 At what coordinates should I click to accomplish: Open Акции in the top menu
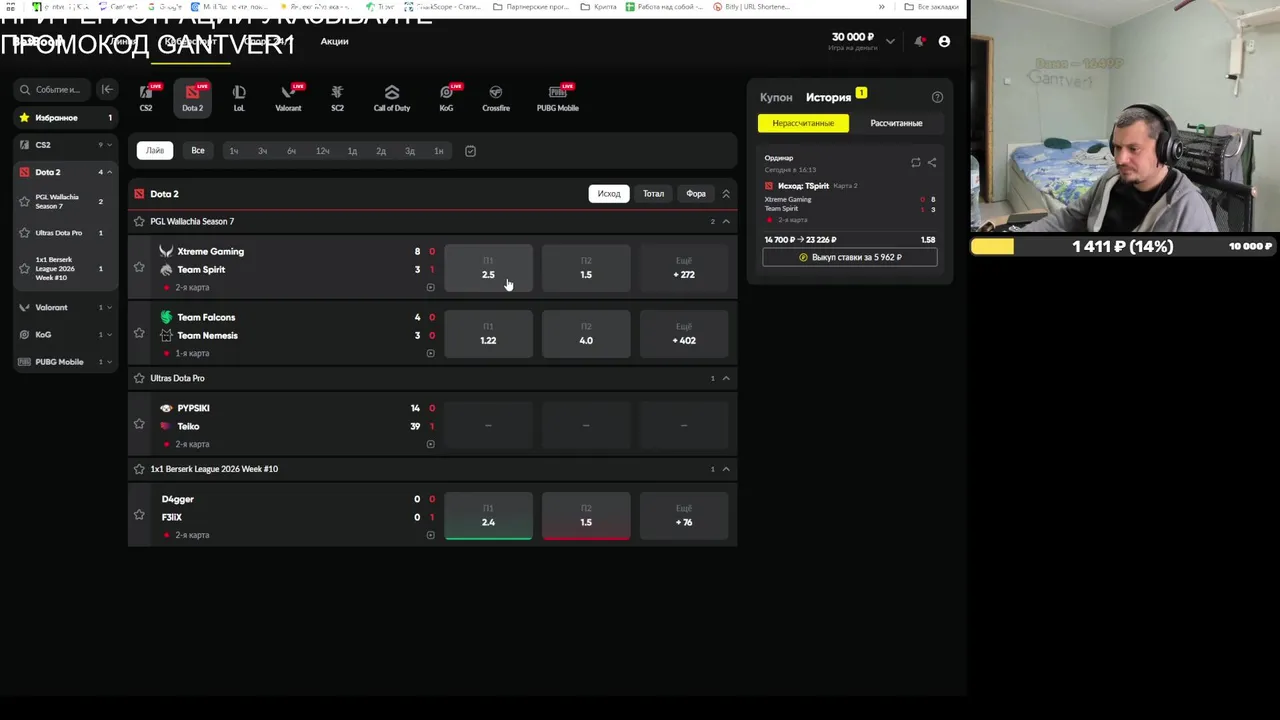(x=334, y=41)
